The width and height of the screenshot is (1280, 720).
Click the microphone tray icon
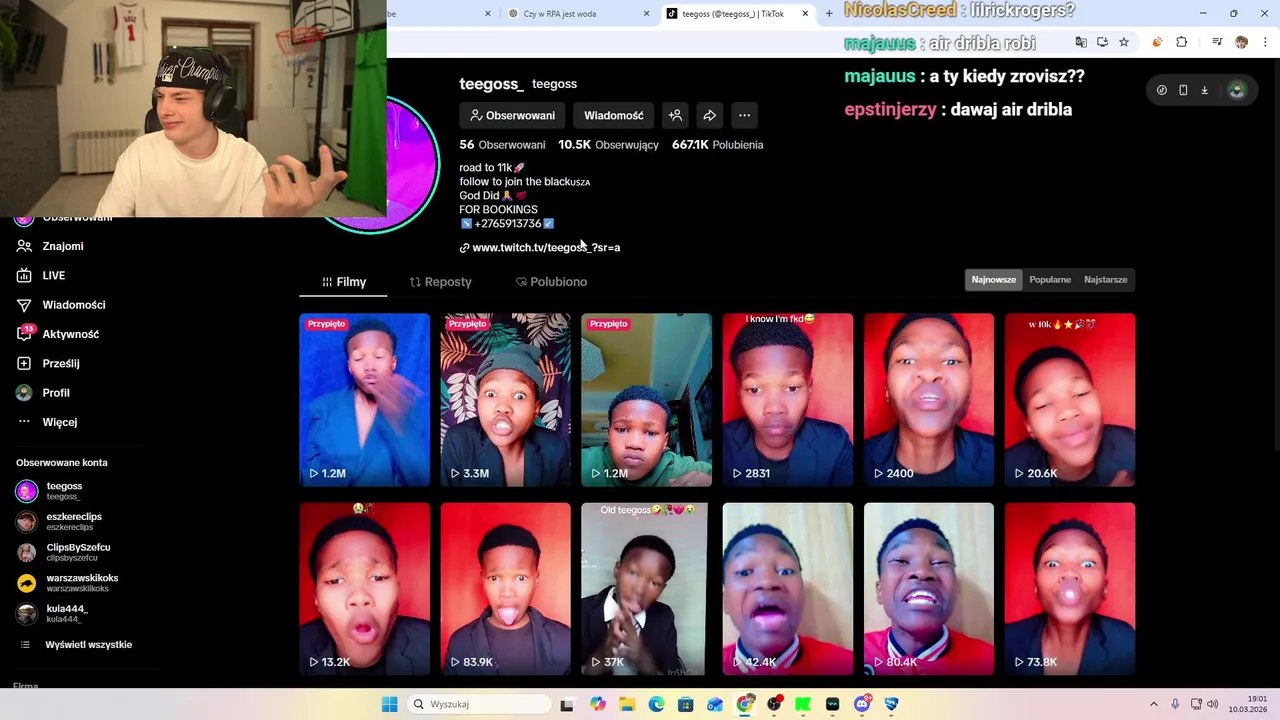1175,704
